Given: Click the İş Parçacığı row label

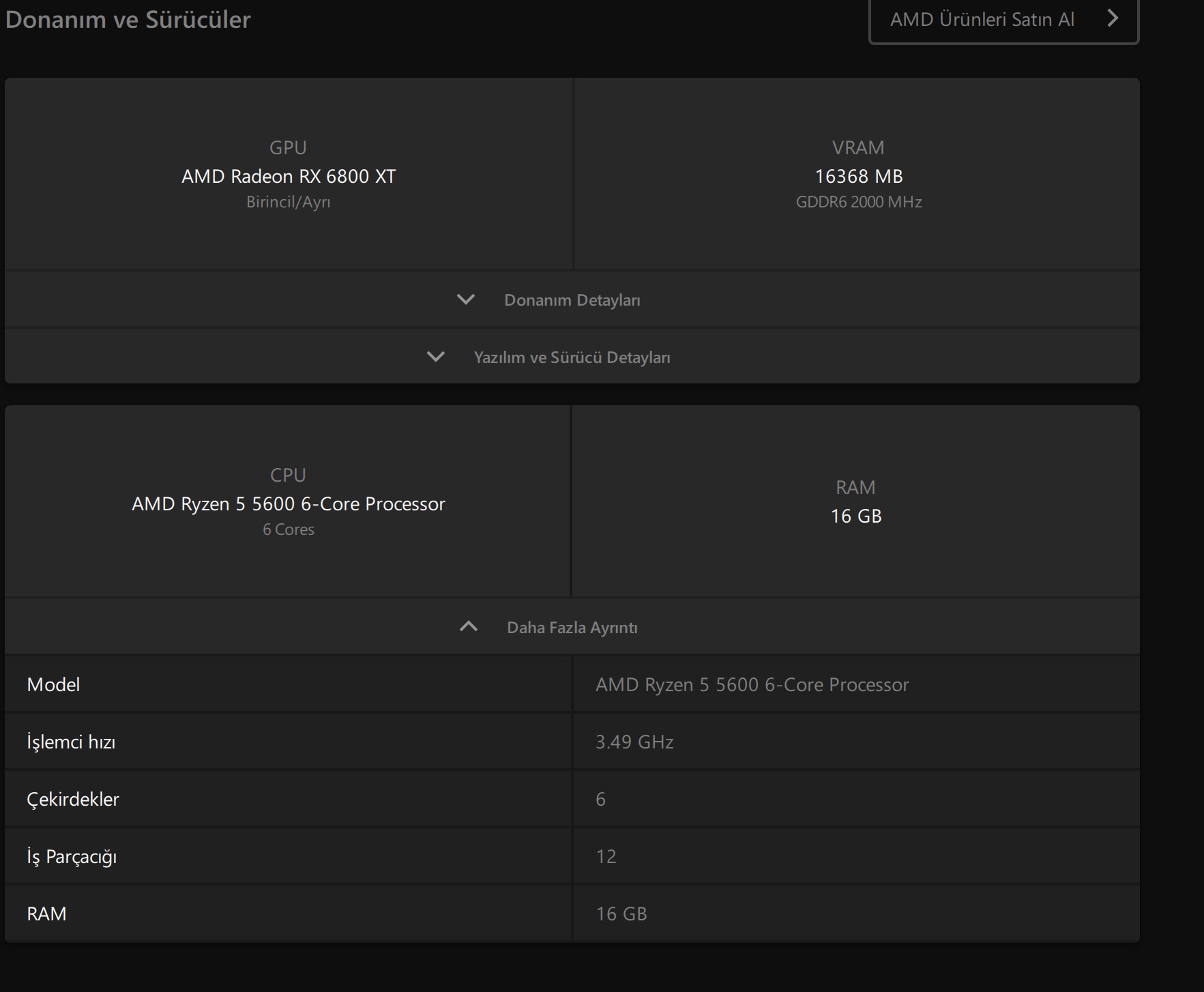Looking at the screenshot, I should click(72, 856).
